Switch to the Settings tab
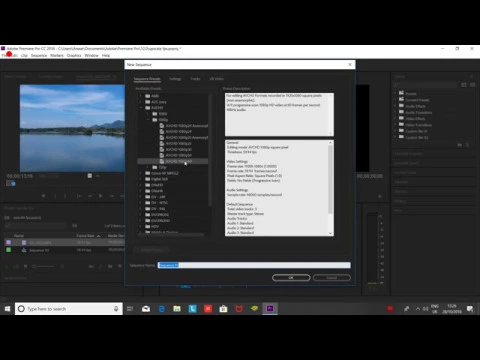The height and width of the screenshot is (360, 480). pos(175,79)
